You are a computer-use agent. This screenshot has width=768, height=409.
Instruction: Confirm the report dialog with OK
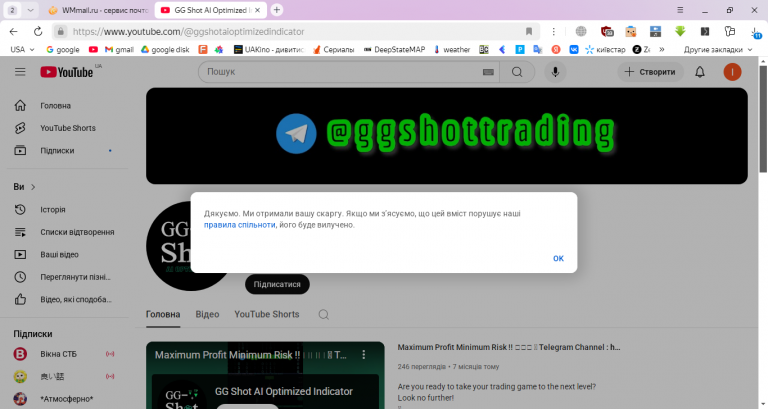(558, 258)
